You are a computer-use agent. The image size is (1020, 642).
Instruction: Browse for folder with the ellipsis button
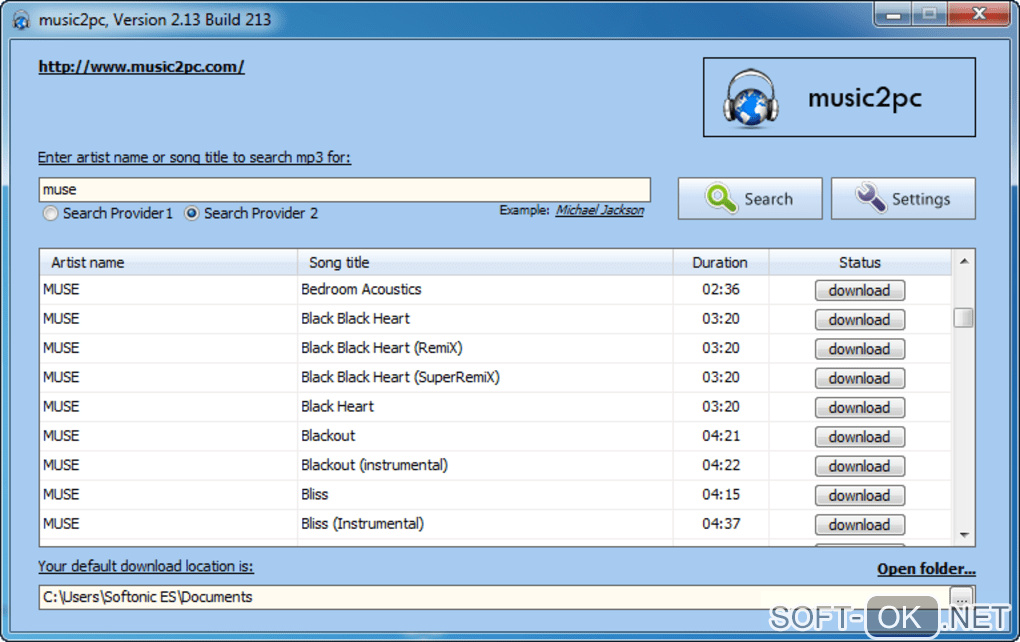coord(961,597)
